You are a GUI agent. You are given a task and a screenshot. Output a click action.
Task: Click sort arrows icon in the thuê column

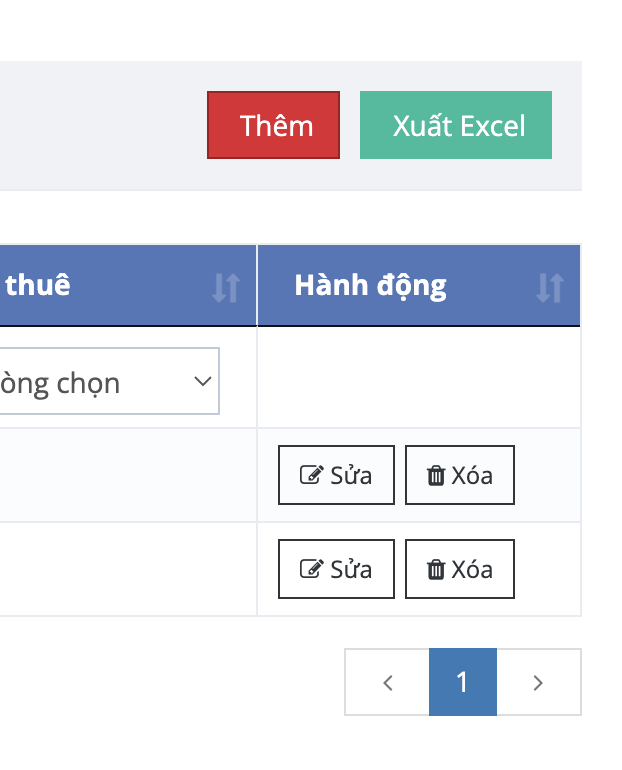click(226, 288)
